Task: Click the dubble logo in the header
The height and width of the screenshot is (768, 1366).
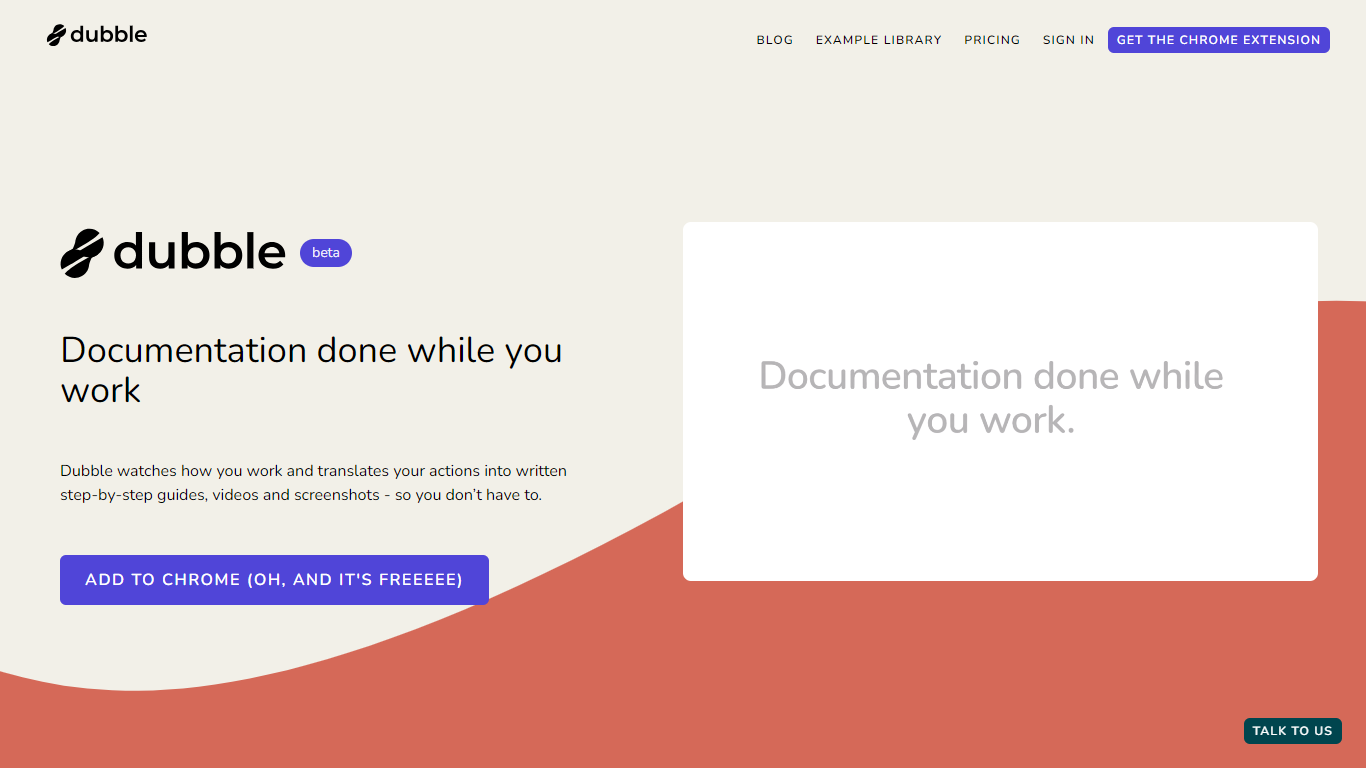Action: click(97, 35)
